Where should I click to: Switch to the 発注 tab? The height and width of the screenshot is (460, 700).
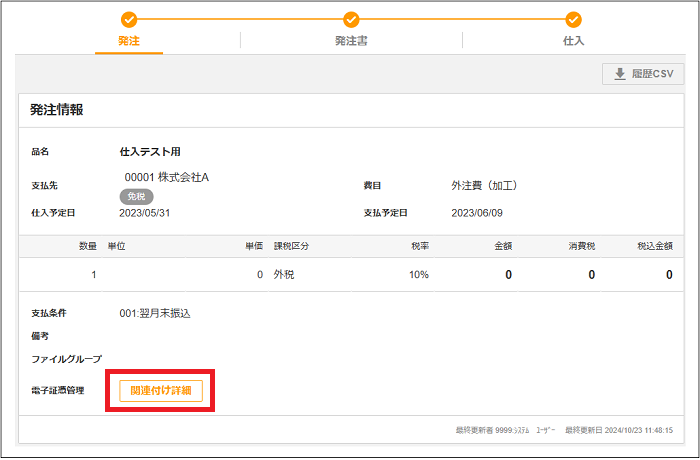[129, 42]
